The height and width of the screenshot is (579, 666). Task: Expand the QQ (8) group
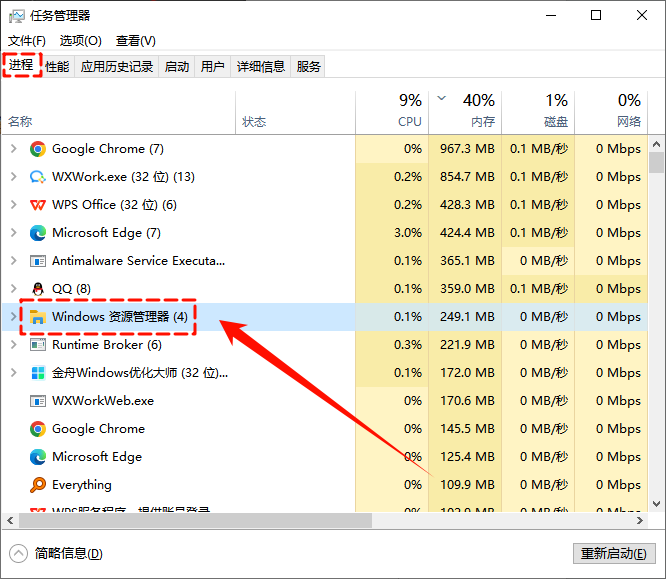(14, 289)
